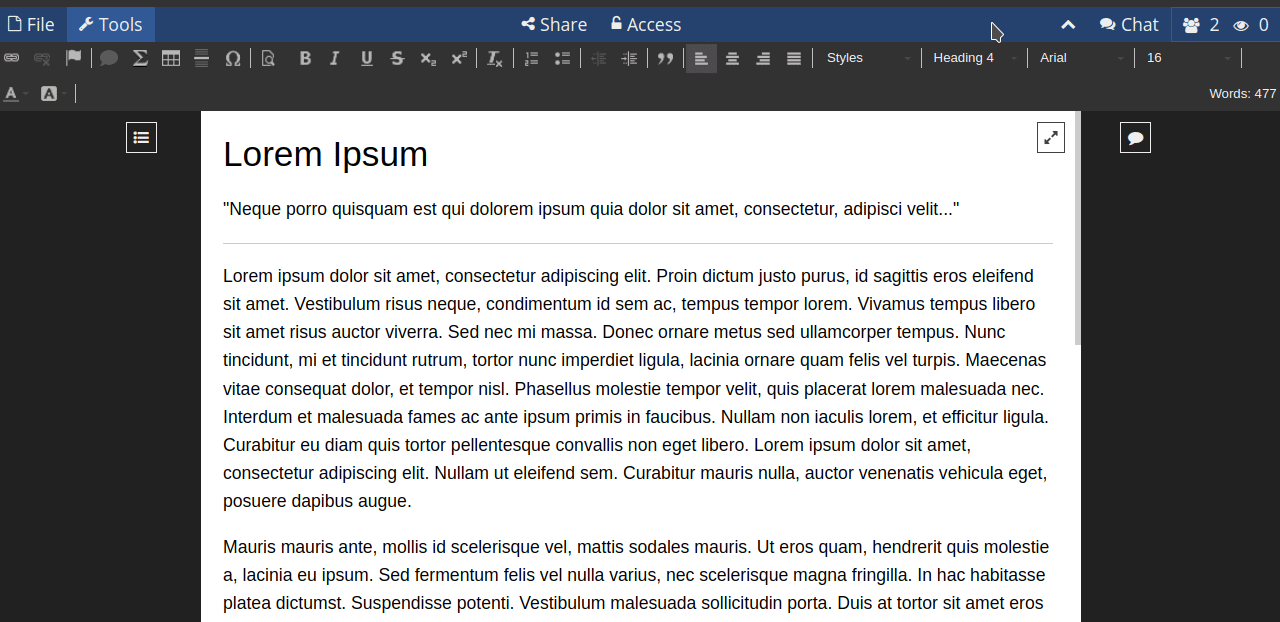Click the Share button

[554, 24]
